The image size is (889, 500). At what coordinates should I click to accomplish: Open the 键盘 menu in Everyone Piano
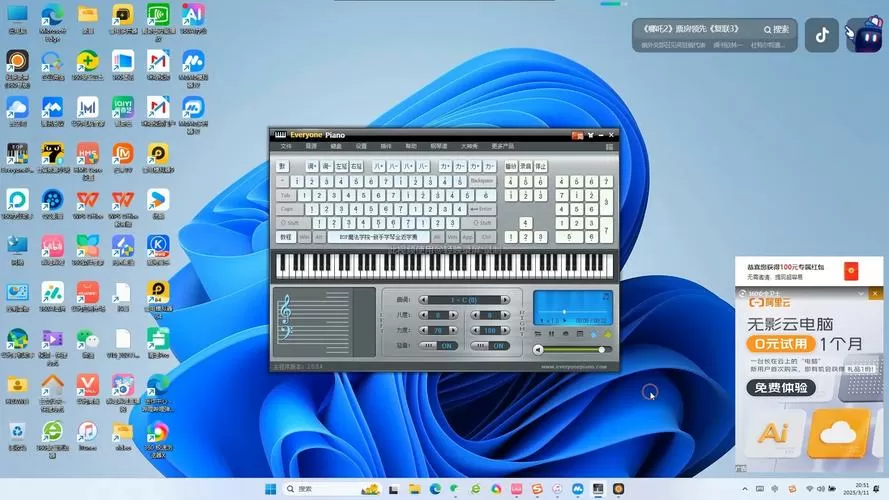336,146
